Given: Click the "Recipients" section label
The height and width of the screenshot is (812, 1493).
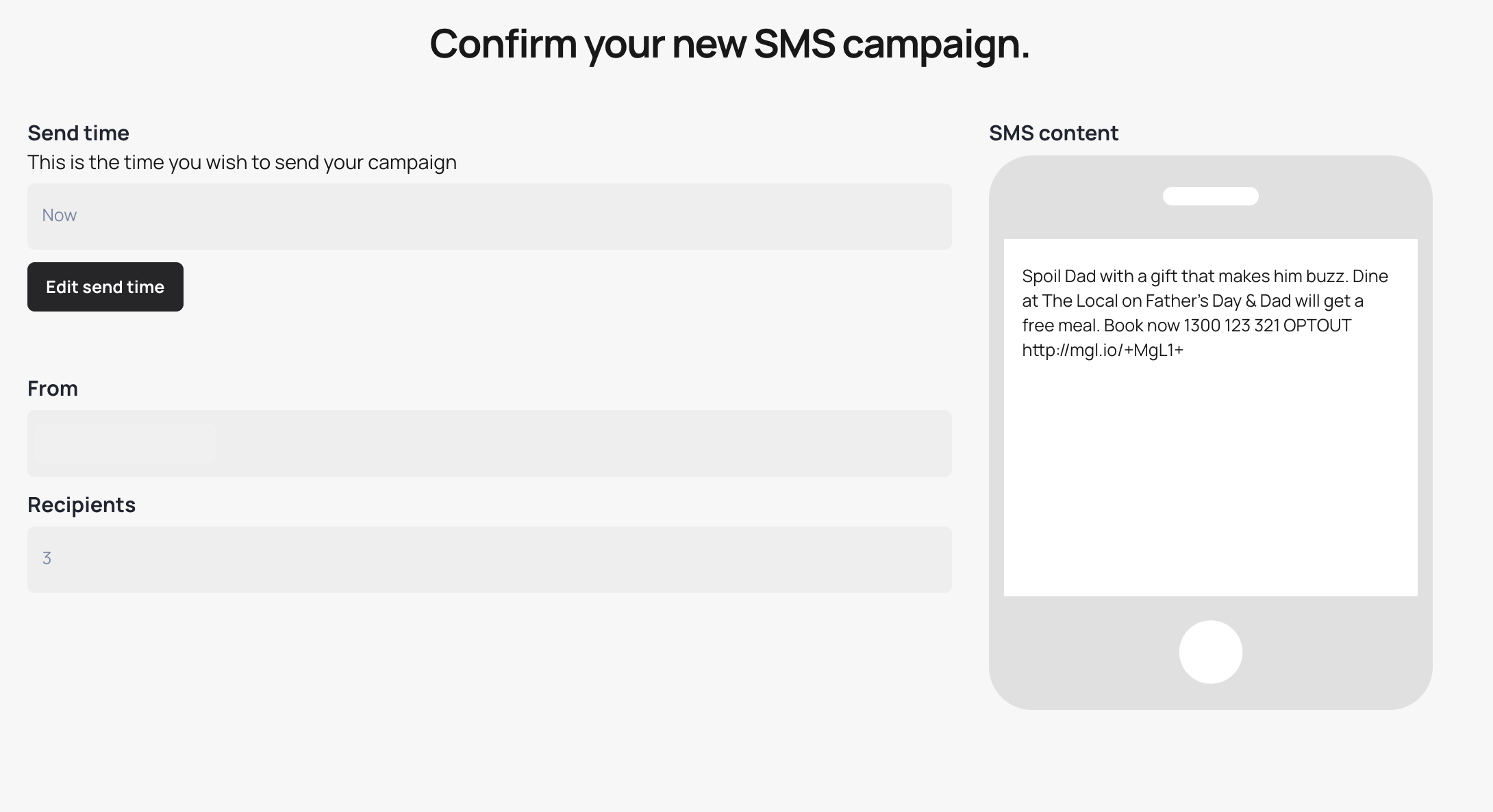Looking at the screenshot, I should click(81, 505).
